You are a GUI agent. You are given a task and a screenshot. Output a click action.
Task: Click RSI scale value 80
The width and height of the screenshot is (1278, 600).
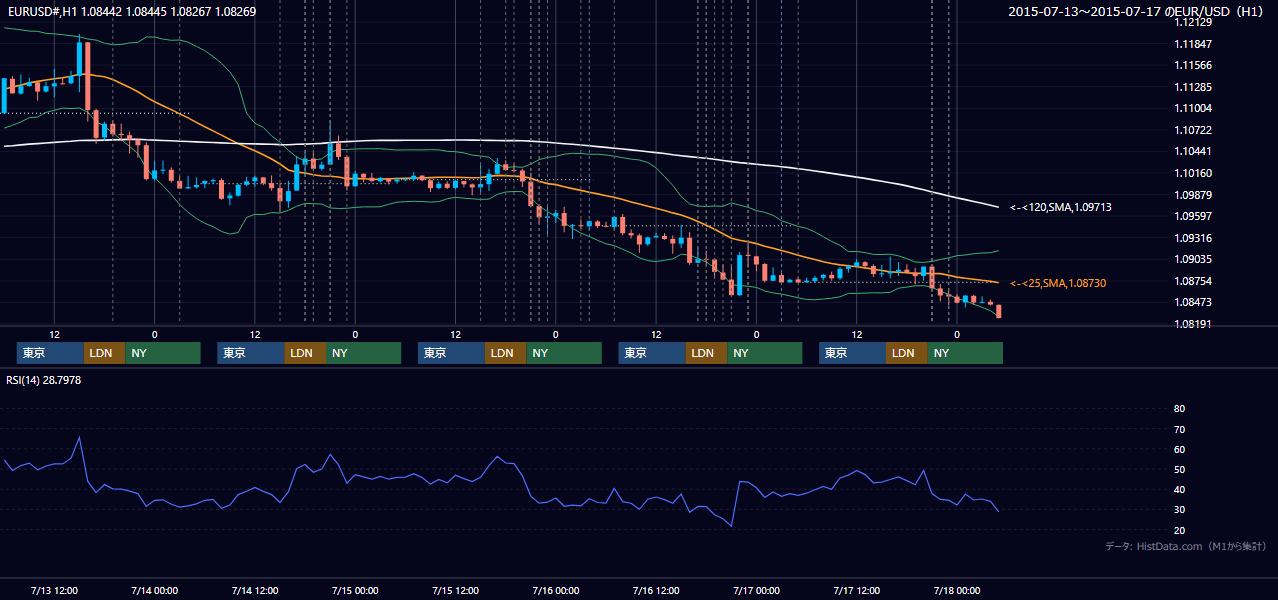click(x=1179, y=409)
